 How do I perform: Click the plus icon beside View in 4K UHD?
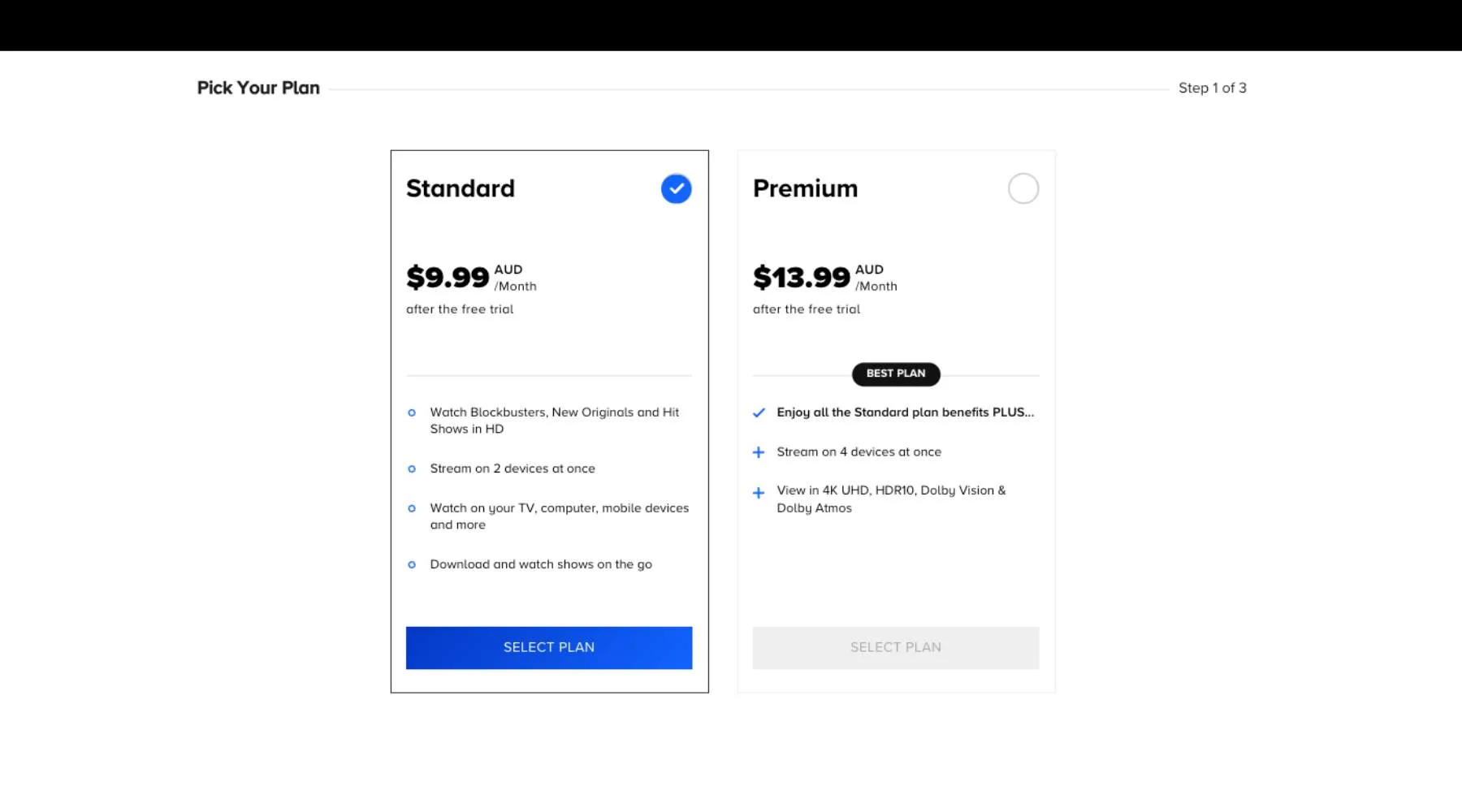tap(759, 493)
